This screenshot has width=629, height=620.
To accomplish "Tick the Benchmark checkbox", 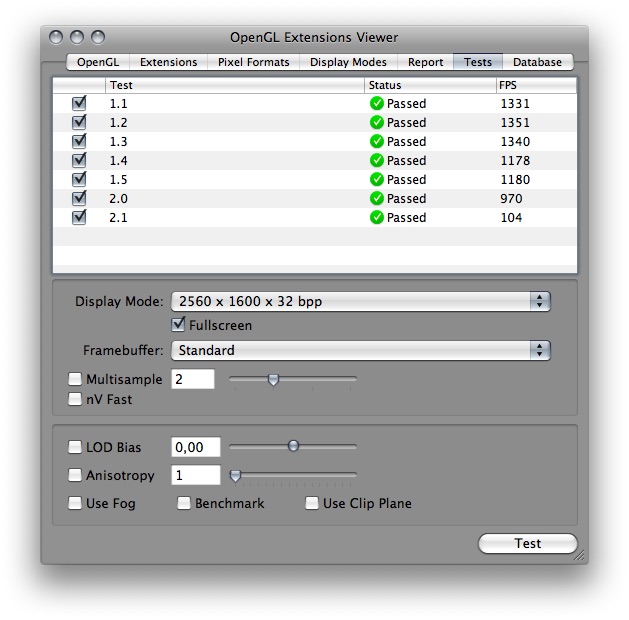I will tap(184, 503).
